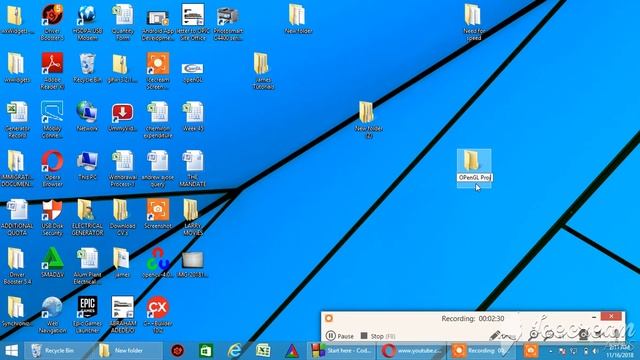Image resolution: width=640 pixels, height=360 pixels.
Task: Open the HSDPA USB Modem shortcut
Action: click(87, 21)
